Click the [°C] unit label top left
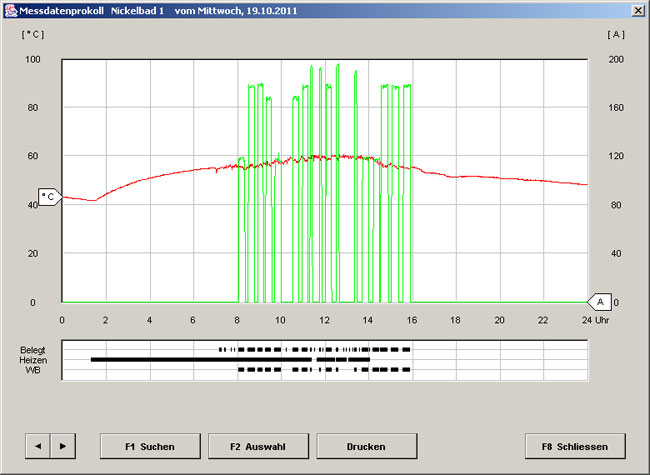This screenshot has width=650, height=475. coord(33,34)
